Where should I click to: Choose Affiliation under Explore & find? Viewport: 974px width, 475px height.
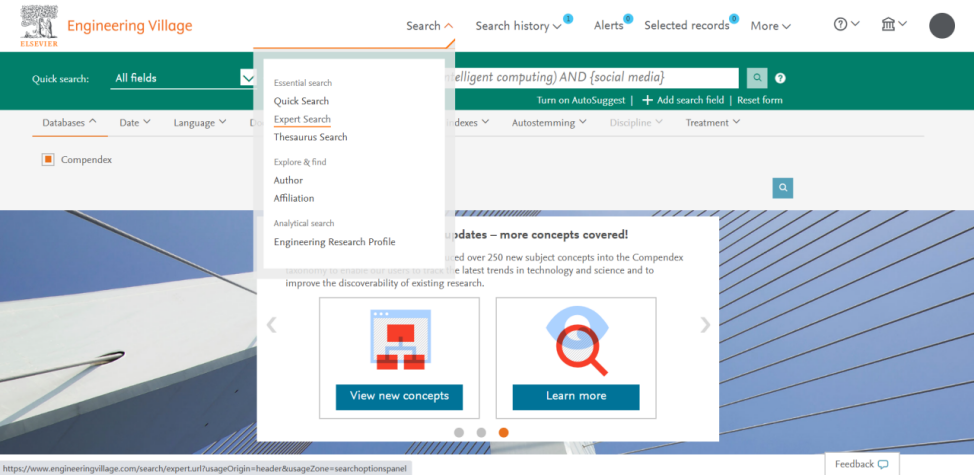click(x=294, y=199)
